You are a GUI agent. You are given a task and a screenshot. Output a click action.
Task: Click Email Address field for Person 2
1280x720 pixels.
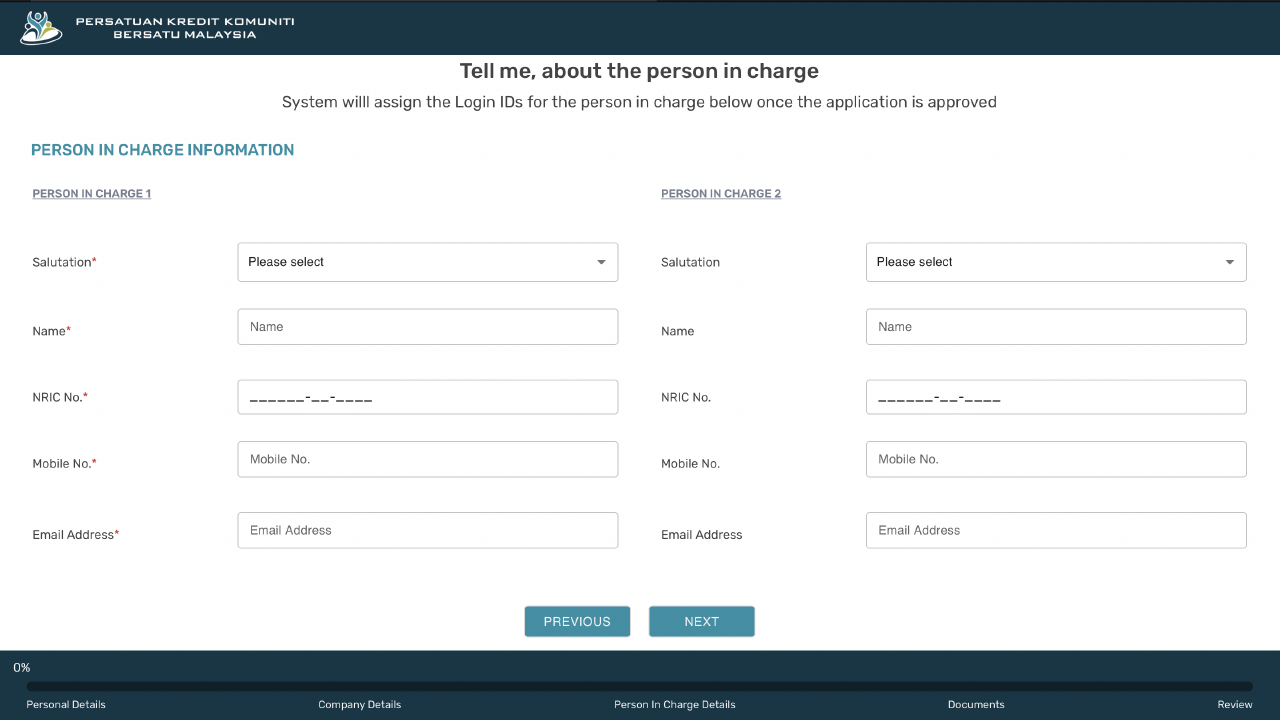coord(1056,530)
